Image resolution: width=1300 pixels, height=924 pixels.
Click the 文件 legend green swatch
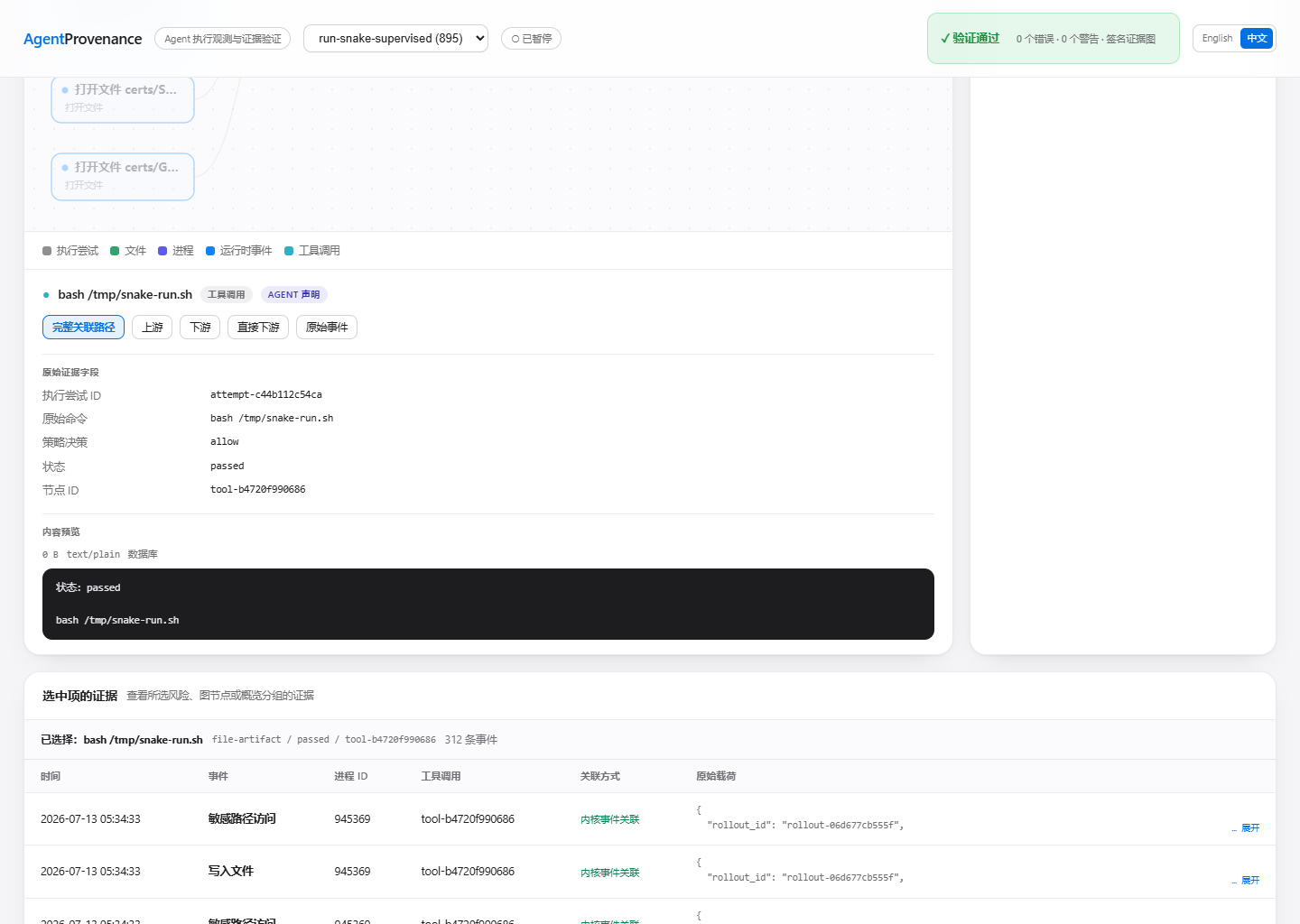pyautogui.click(x=115, y=251)
